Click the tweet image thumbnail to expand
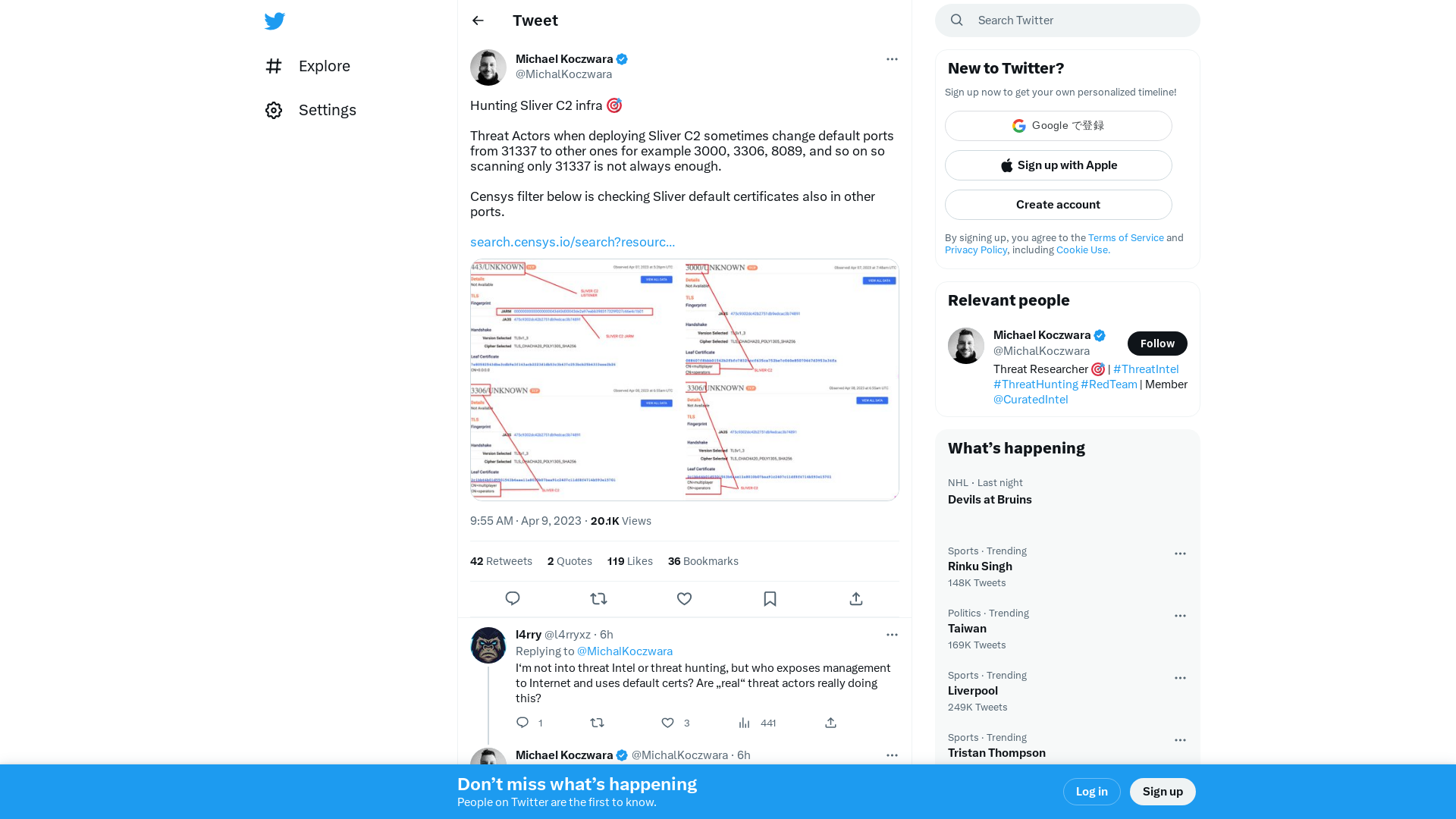The width and height of the screenshot is (1456, 819). tap(685, 379)
